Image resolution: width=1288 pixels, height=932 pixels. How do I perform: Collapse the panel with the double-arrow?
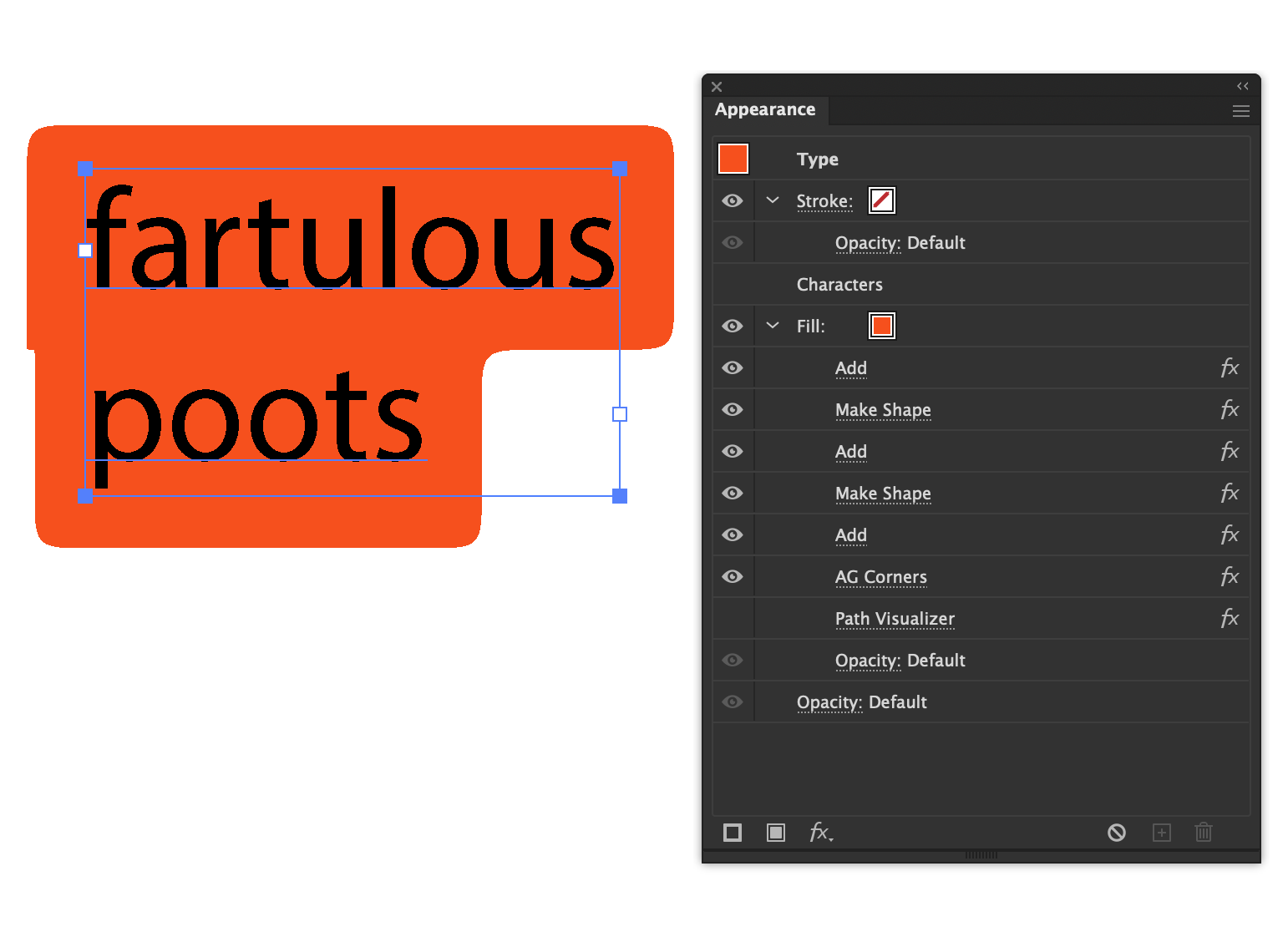pyautogui.click(x=1243, y=86)
